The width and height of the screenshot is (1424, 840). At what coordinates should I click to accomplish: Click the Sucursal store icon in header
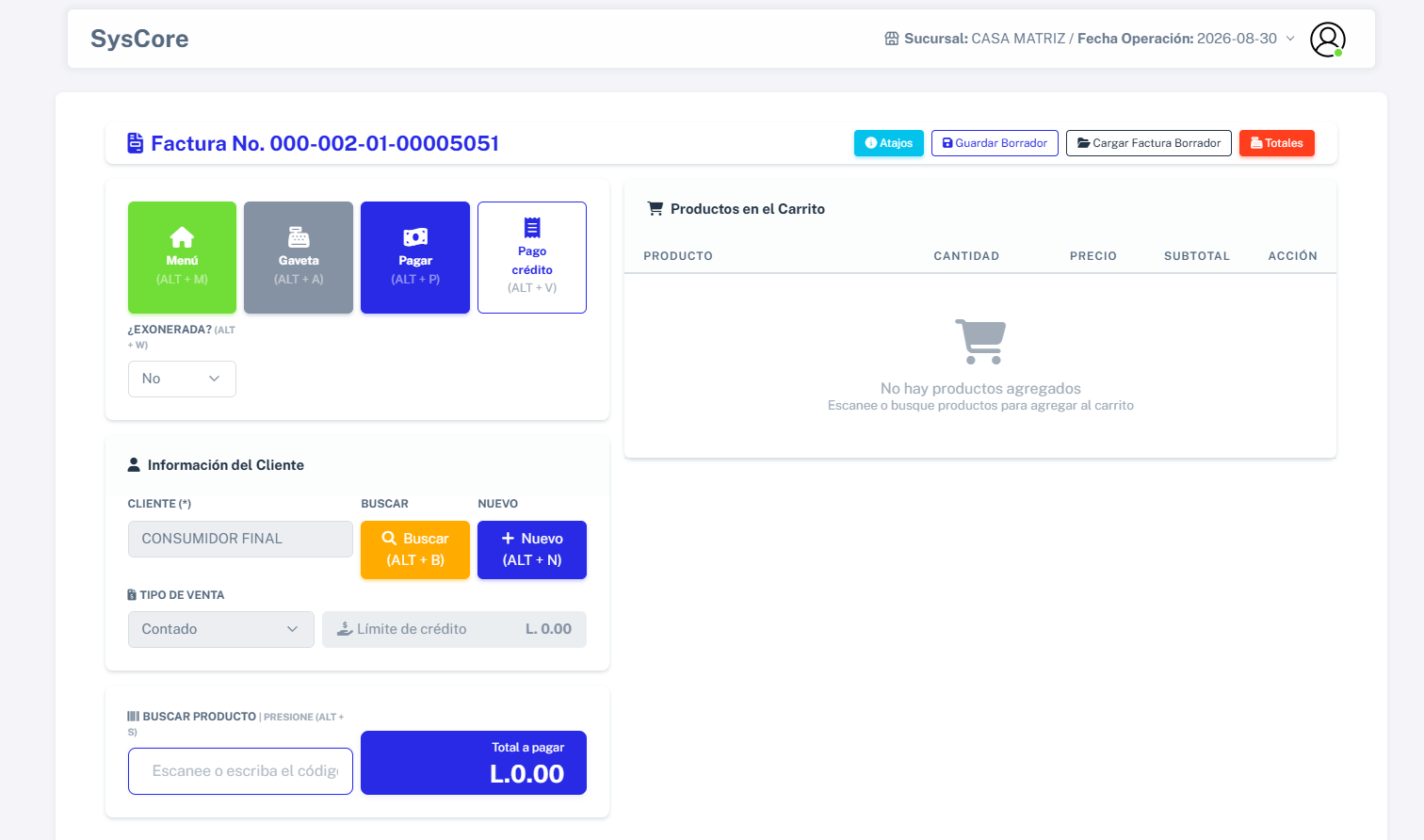tap(891, 39)
